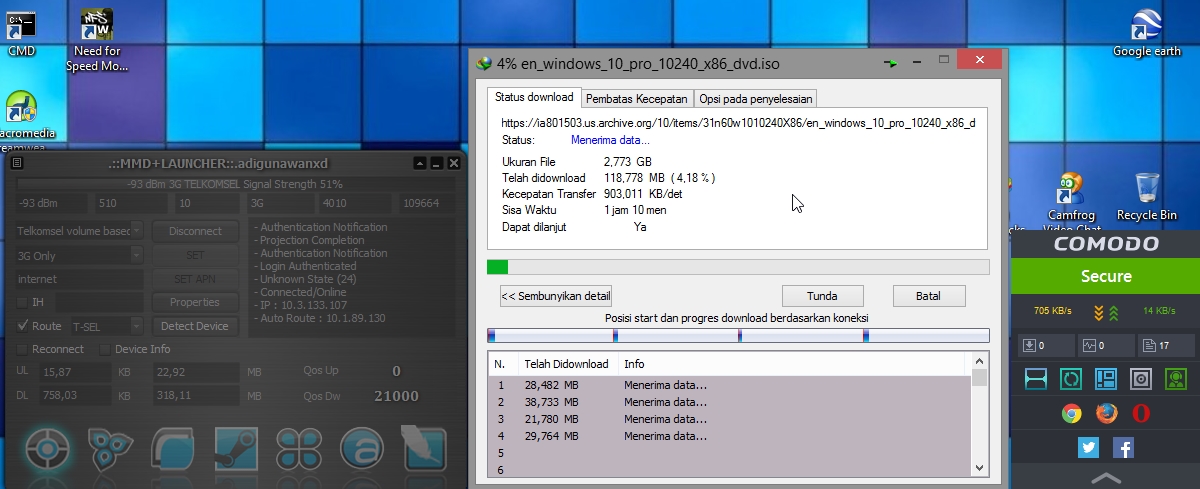Pause download with Tunda button

pyautogui.click(x=822, y=296)
